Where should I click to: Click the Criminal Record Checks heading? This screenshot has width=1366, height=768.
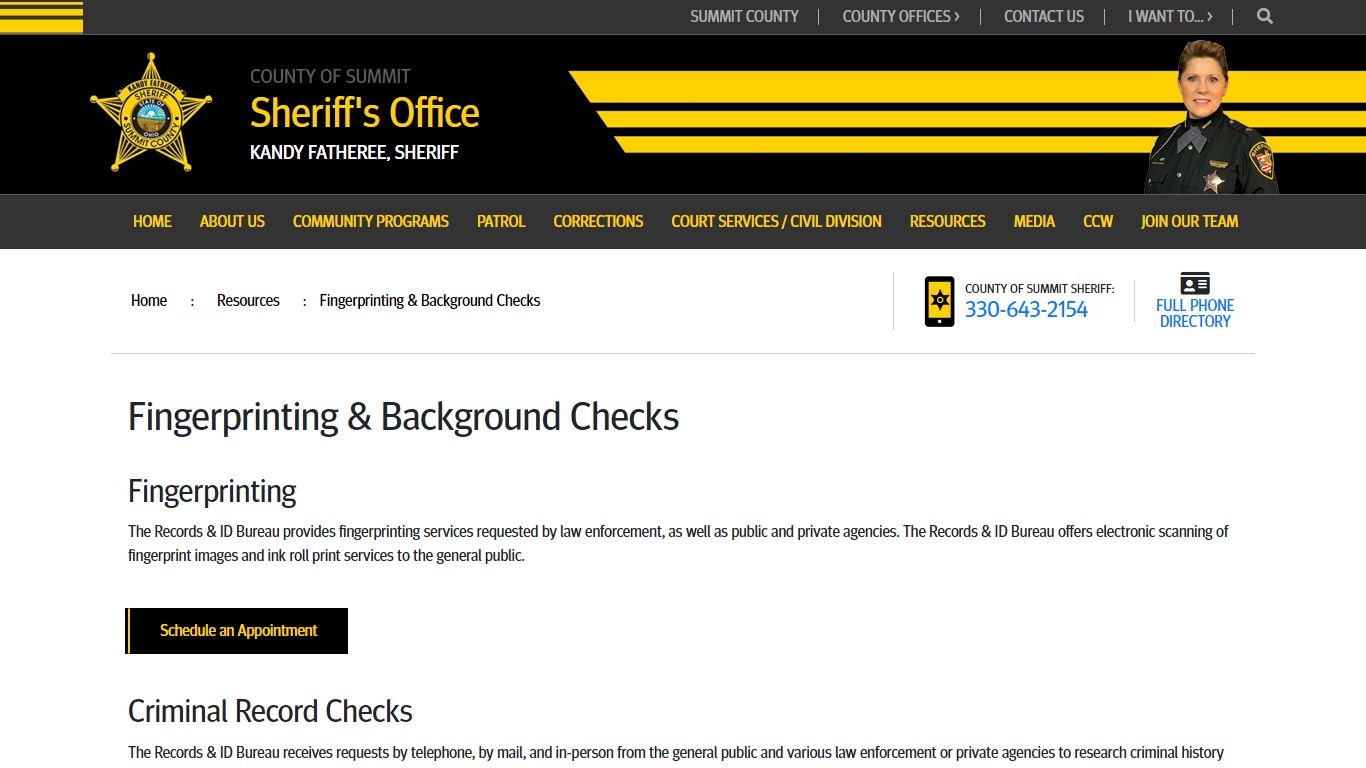(x=270, y=711)
